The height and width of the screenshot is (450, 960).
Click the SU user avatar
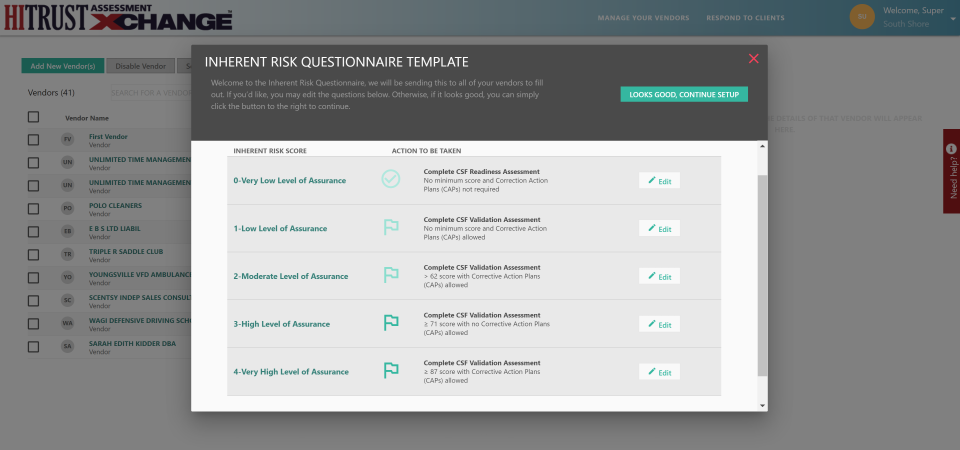[862, 17]
